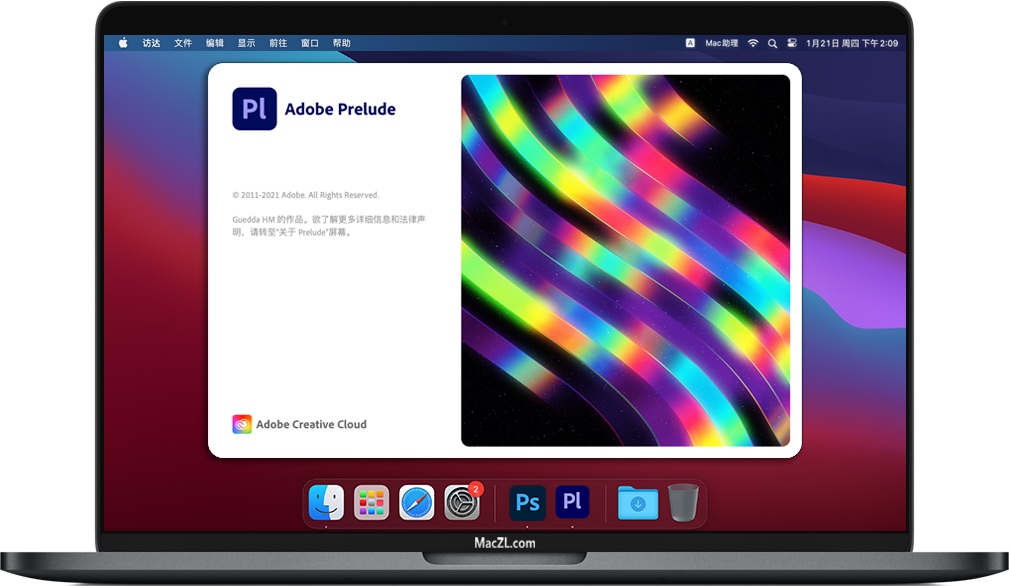Open Photoshop from the Dock
Image resolution: width=1009 pixels, height=586 pixels.
pos(527,503)
